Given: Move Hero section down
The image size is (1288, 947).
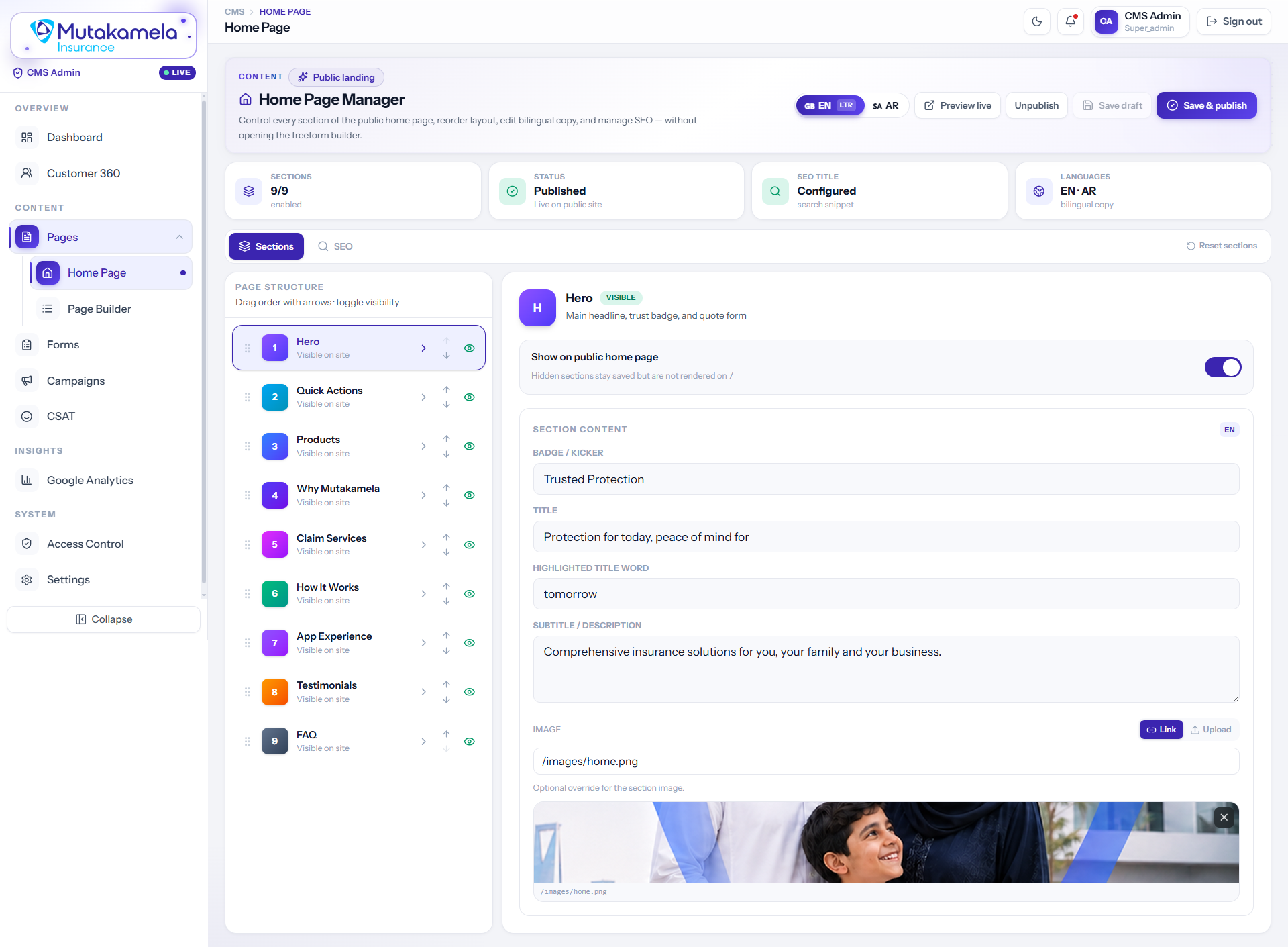Looking at the screenshot, I should click(446, 356).
